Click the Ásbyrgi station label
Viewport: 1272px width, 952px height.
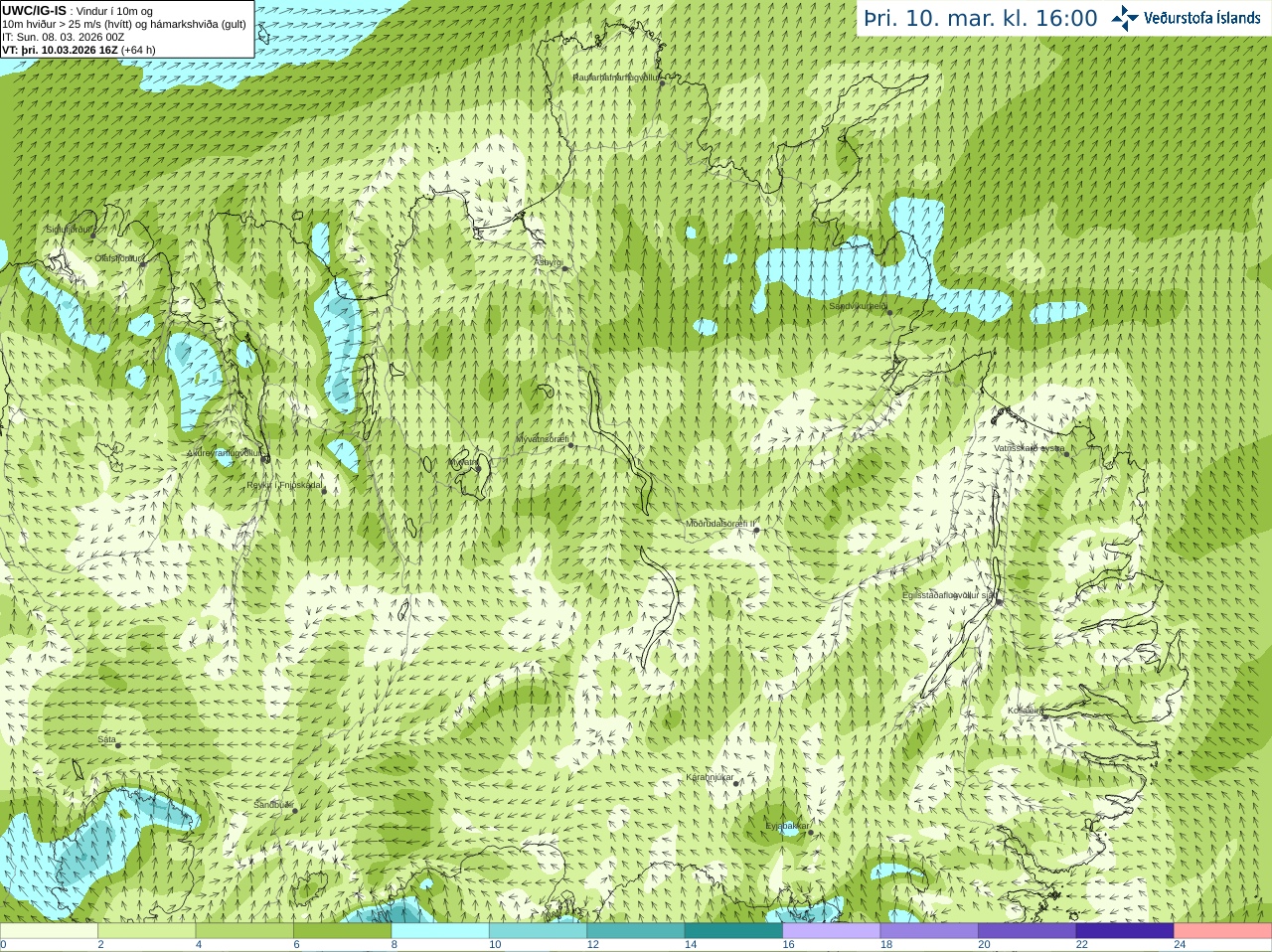point(548,262)
